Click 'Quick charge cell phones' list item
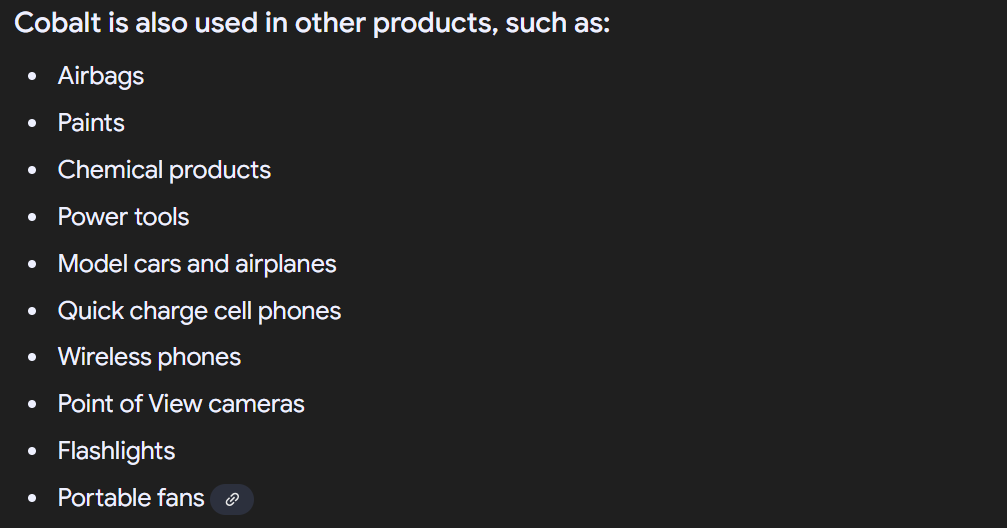1007x528 pixels. click(x=199, y=311)
